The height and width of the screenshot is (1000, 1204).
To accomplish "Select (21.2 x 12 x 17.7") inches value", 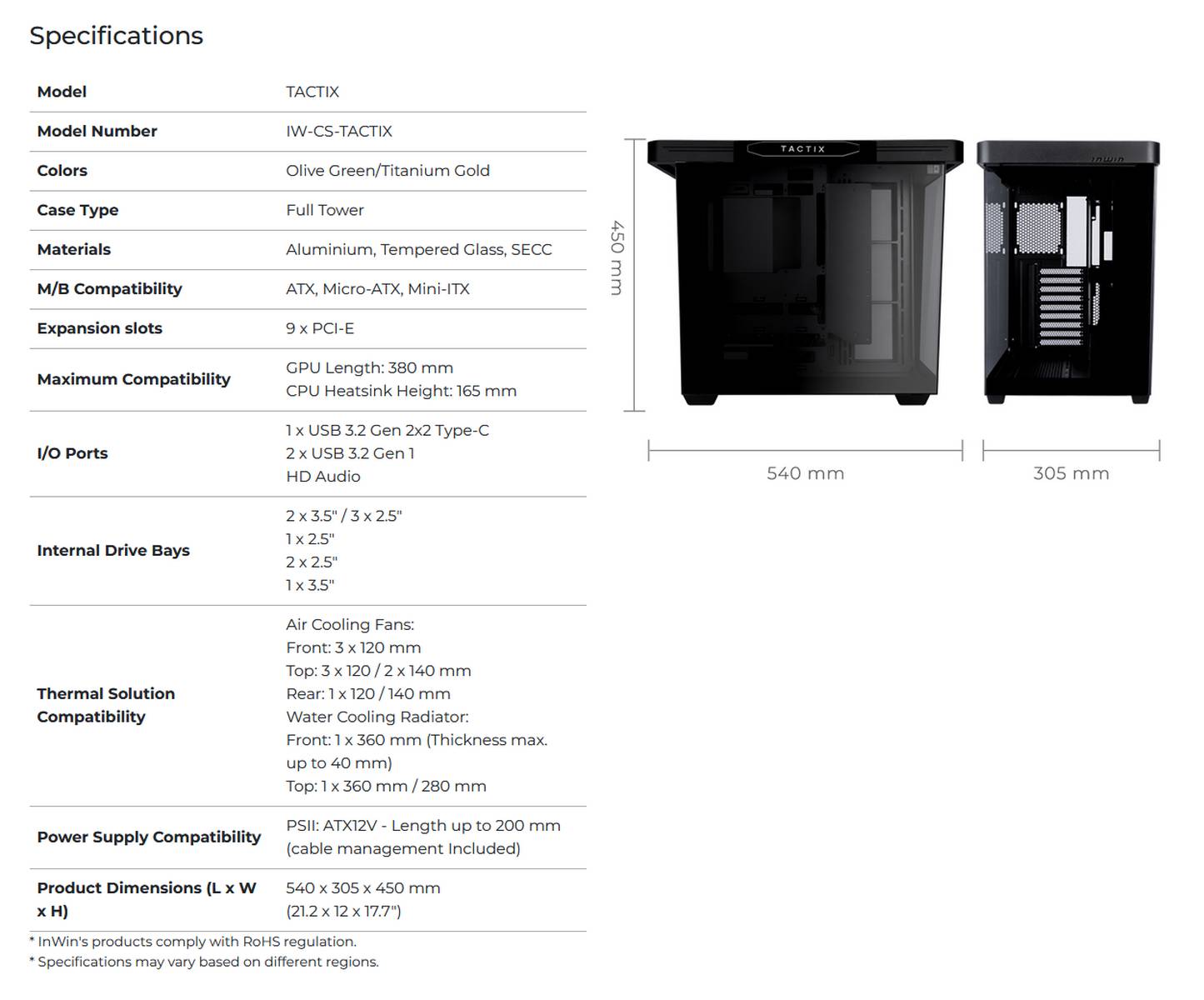I will click(343, 912).
